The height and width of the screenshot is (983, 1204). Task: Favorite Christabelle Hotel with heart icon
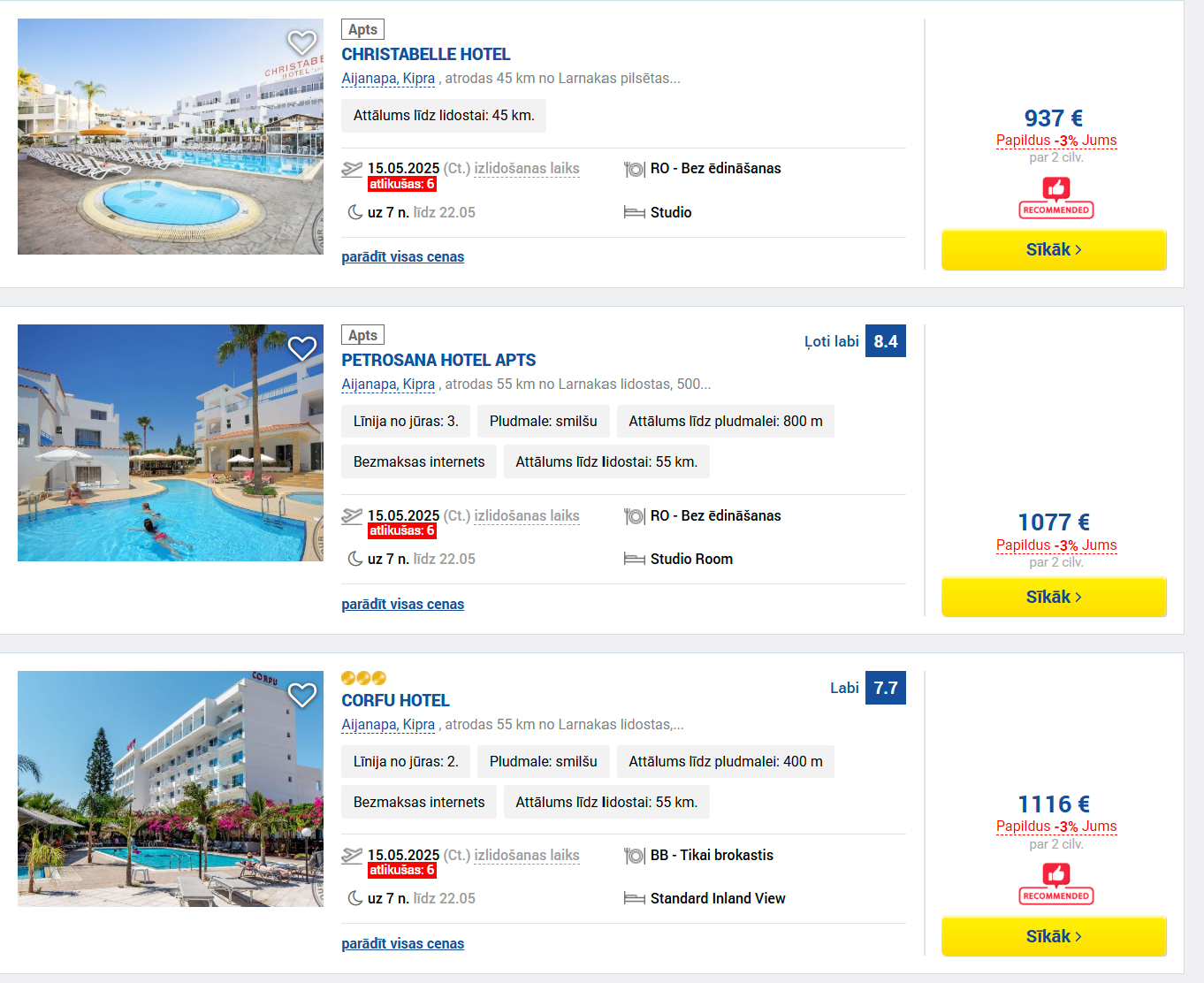tap(302, 42)
